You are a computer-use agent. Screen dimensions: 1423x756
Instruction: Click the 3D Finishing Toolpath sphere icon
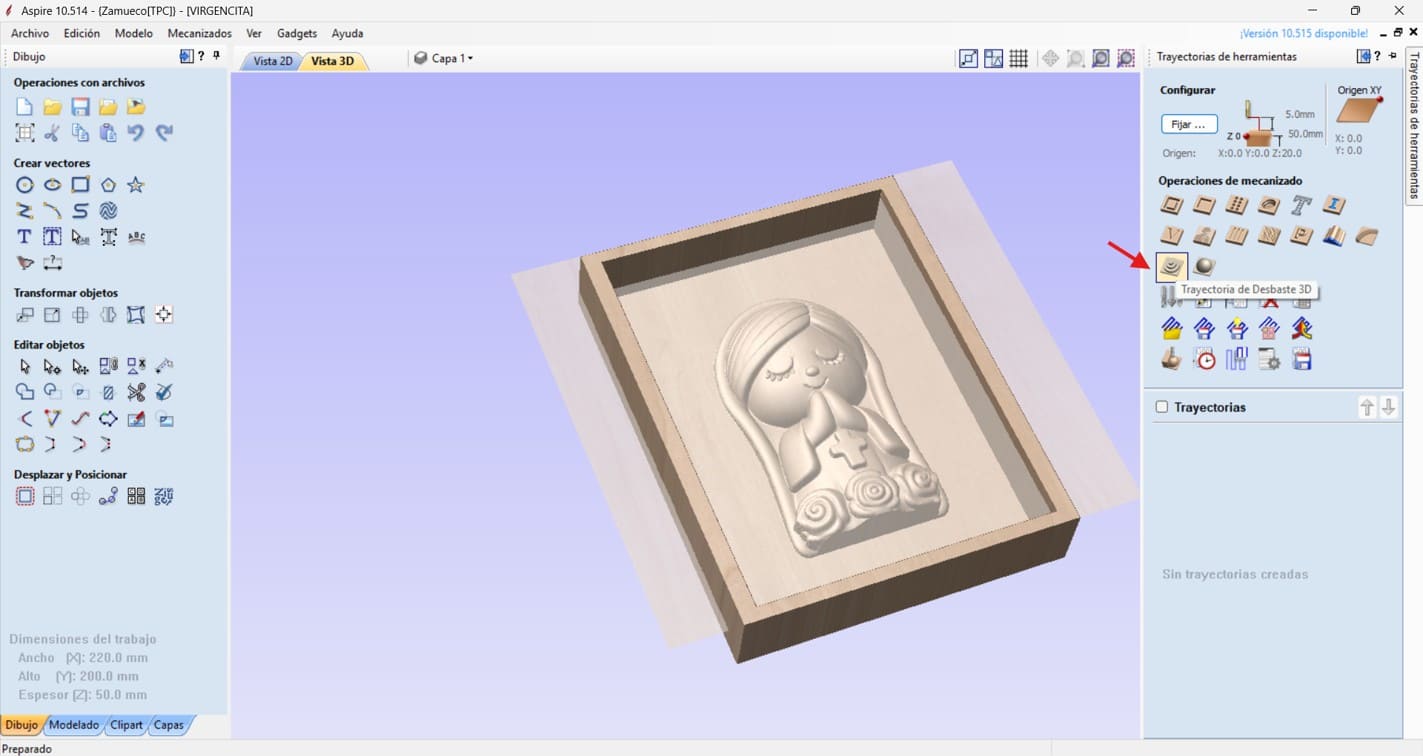[x=1204, y=266]
